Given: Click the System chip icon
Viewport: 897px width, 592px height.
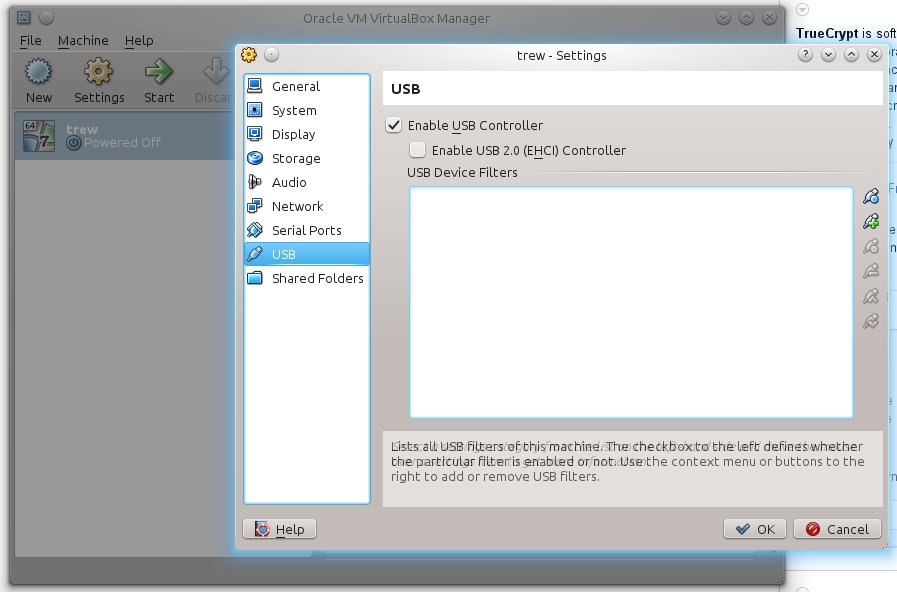Looking at the screenshot, I should point(255,110).
